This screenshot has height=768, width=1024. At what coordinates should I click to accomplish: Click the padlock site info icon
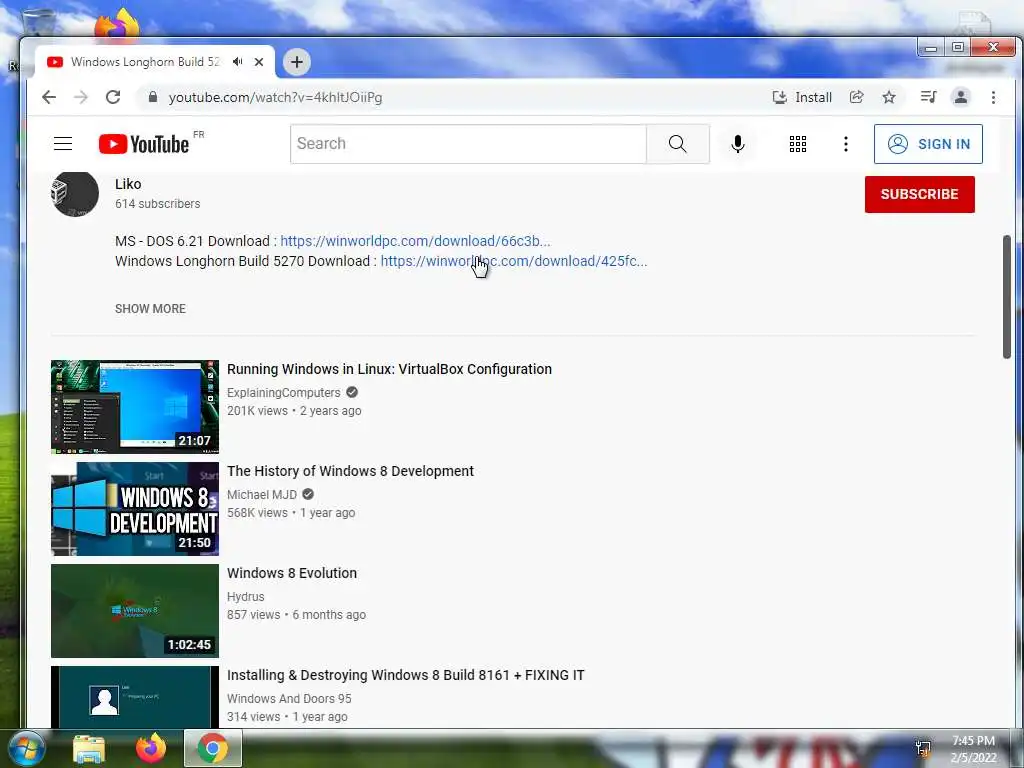click(153, 97)
